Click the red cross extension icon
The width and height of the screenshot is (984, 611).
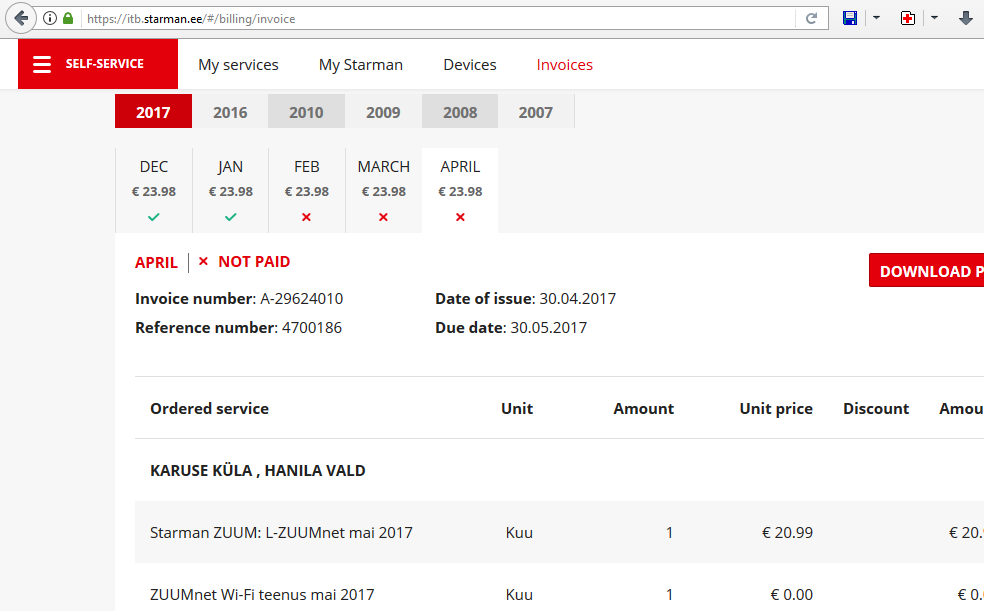tap(908, 18)
